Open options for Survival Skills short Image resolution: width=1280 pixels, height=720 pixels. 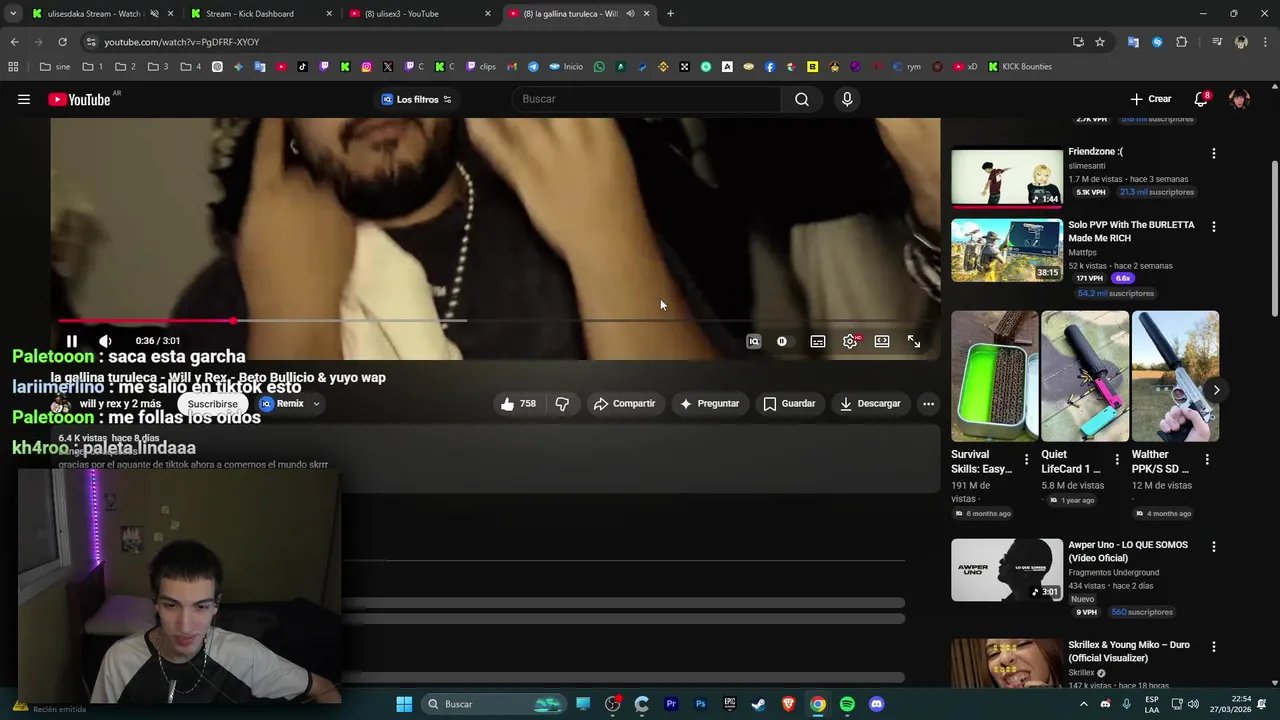[1026, 459]
